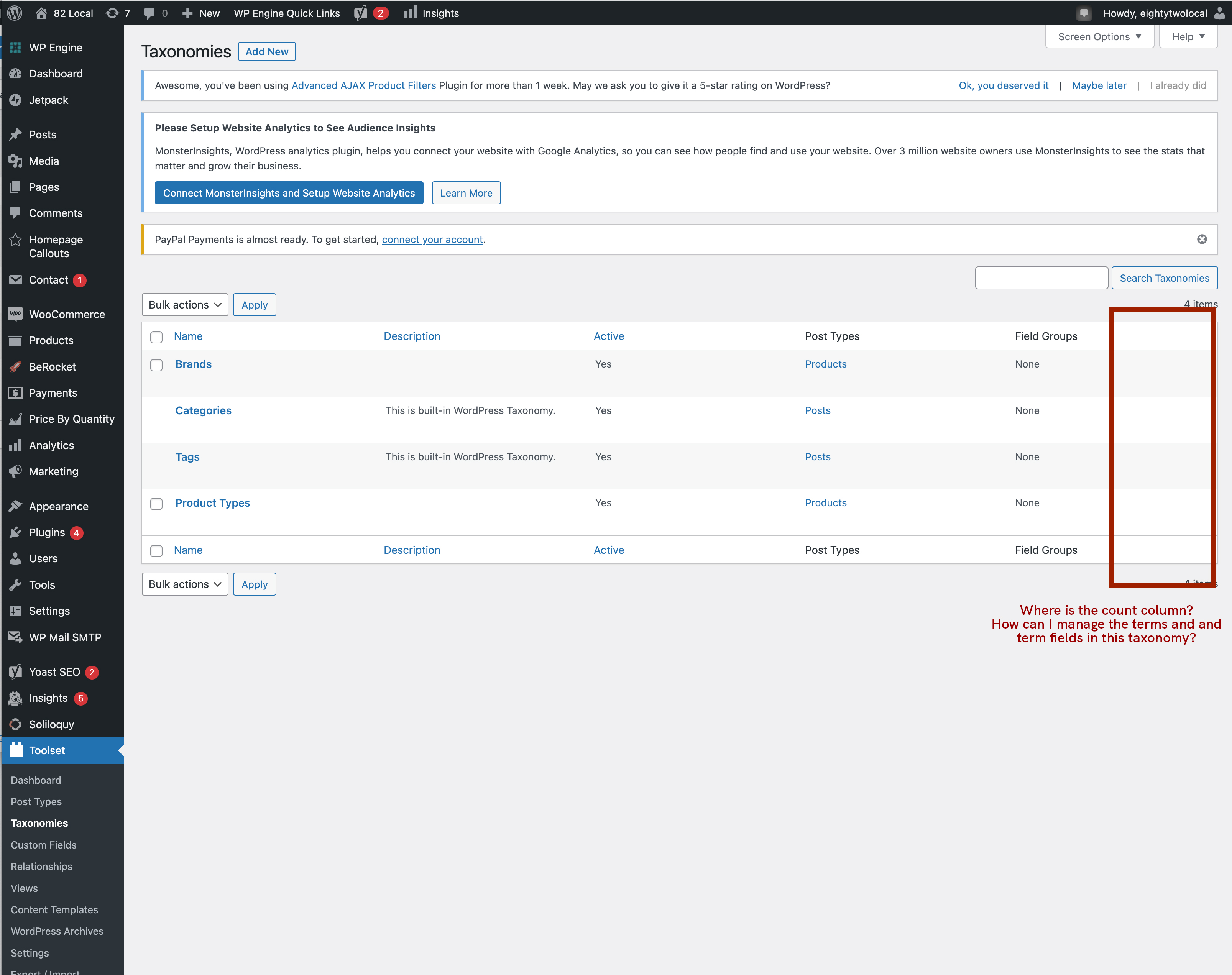Click the Add New taxonomy button
The width and height of the screenshot is (1232, 975).
[267, 51]
